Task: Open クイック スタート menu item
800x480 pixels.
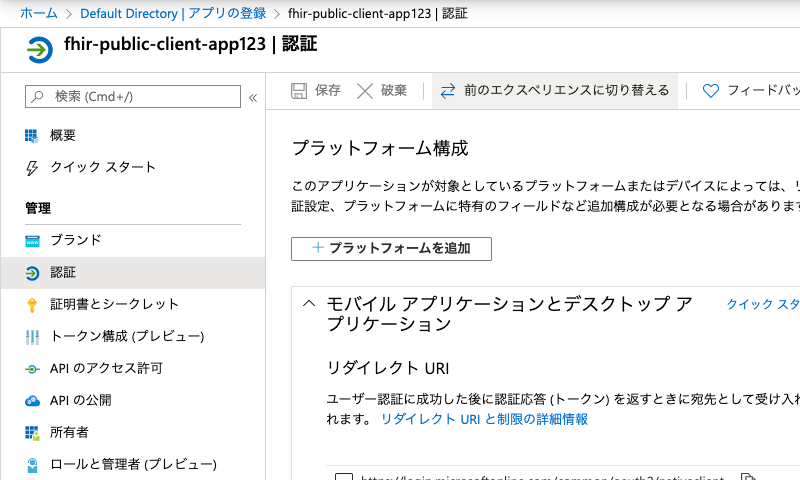Action: [103, 167]
